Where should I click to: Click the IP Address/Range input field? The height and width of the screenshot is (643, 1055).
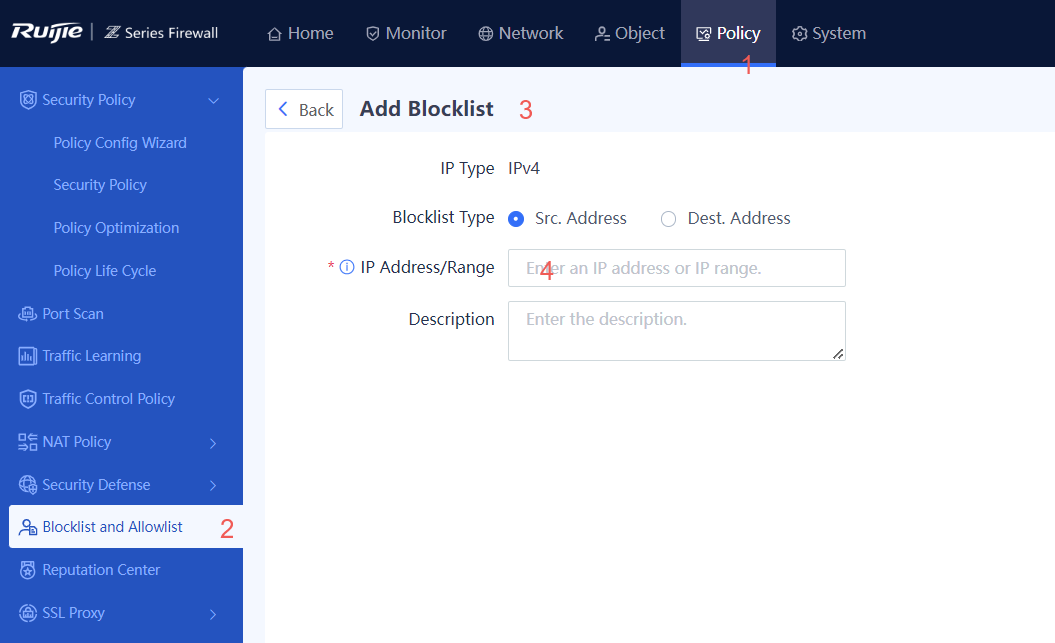pyautogui.click(x=677, y=268)
